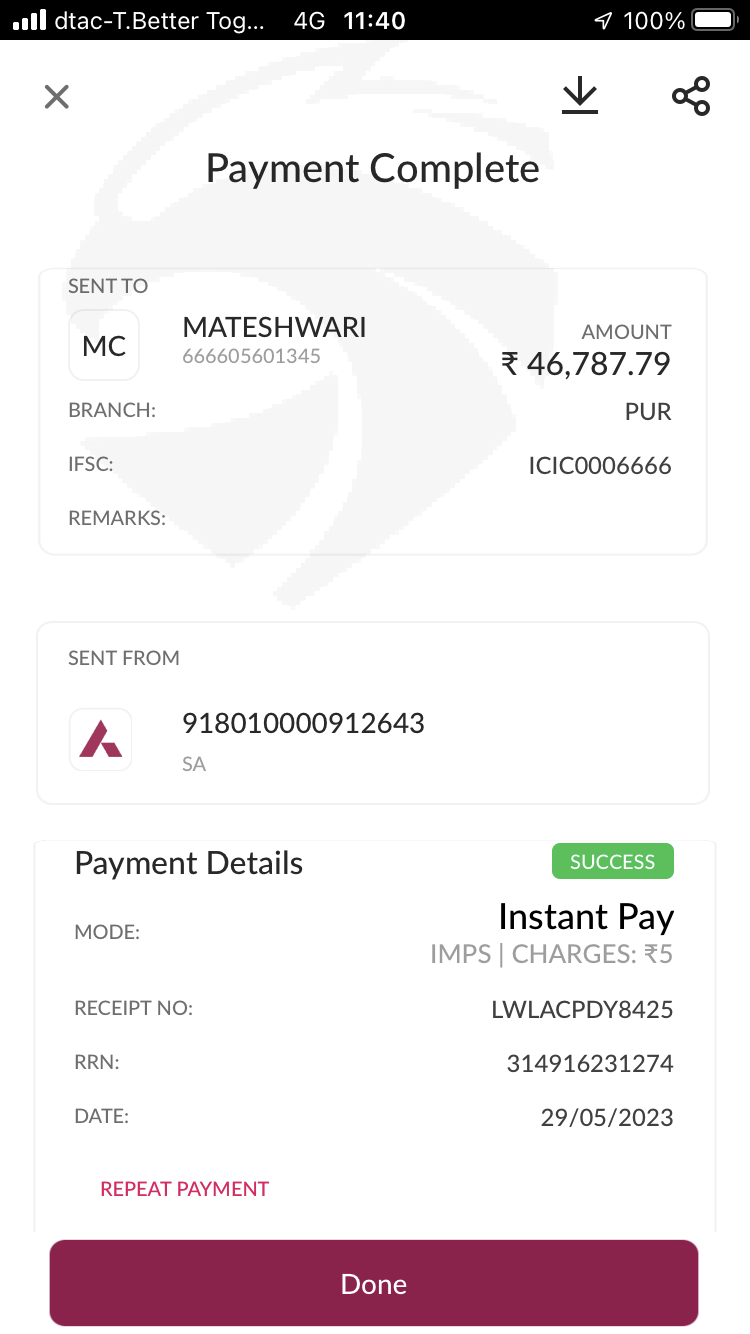The width and height of the screenshot is (750, 1334).
Task: Tap recipient account number 666605601345
Action: click(x=251, y=356)
